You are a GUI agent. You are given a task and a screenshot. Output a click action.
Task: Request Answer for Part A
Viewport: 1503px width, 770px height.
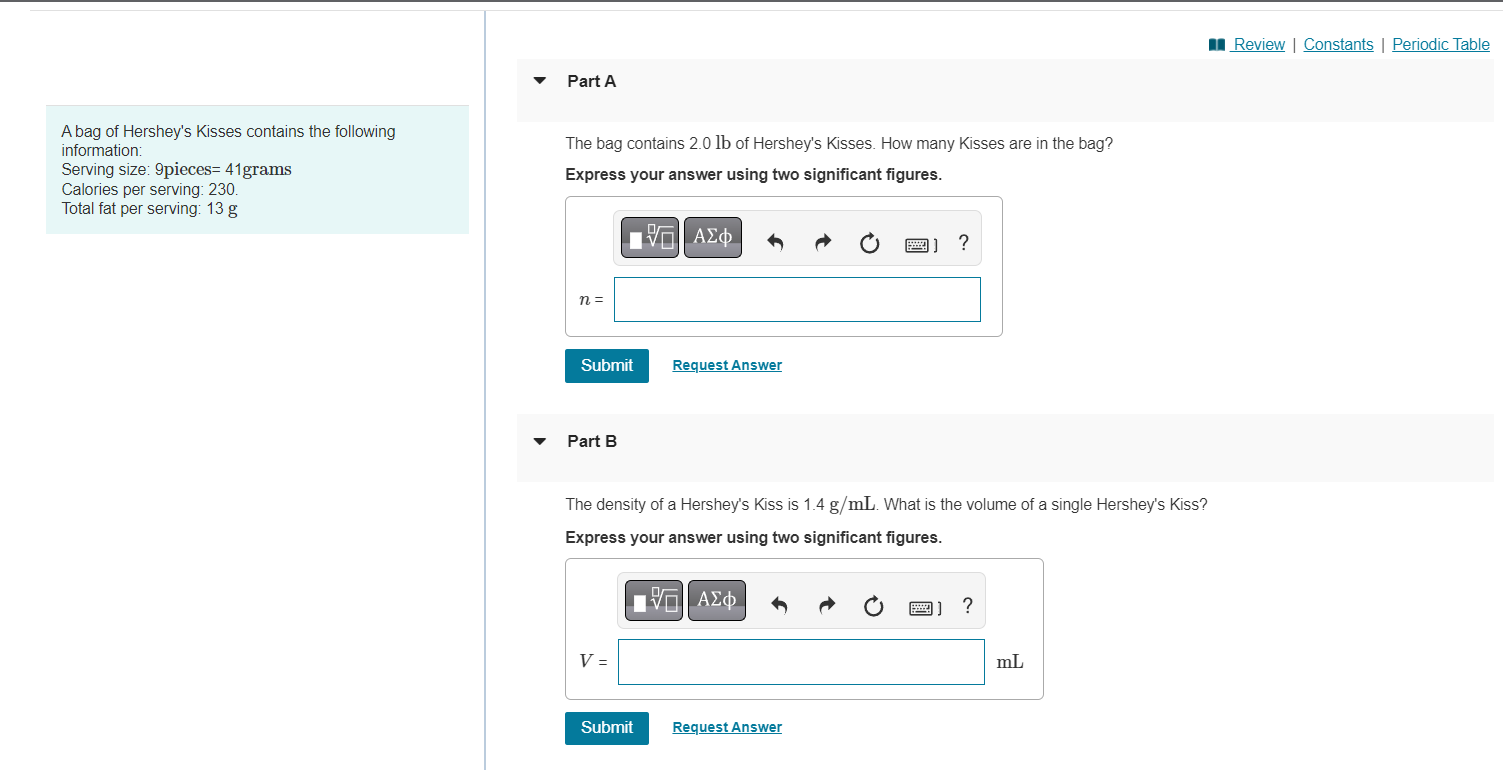point(727,365)
